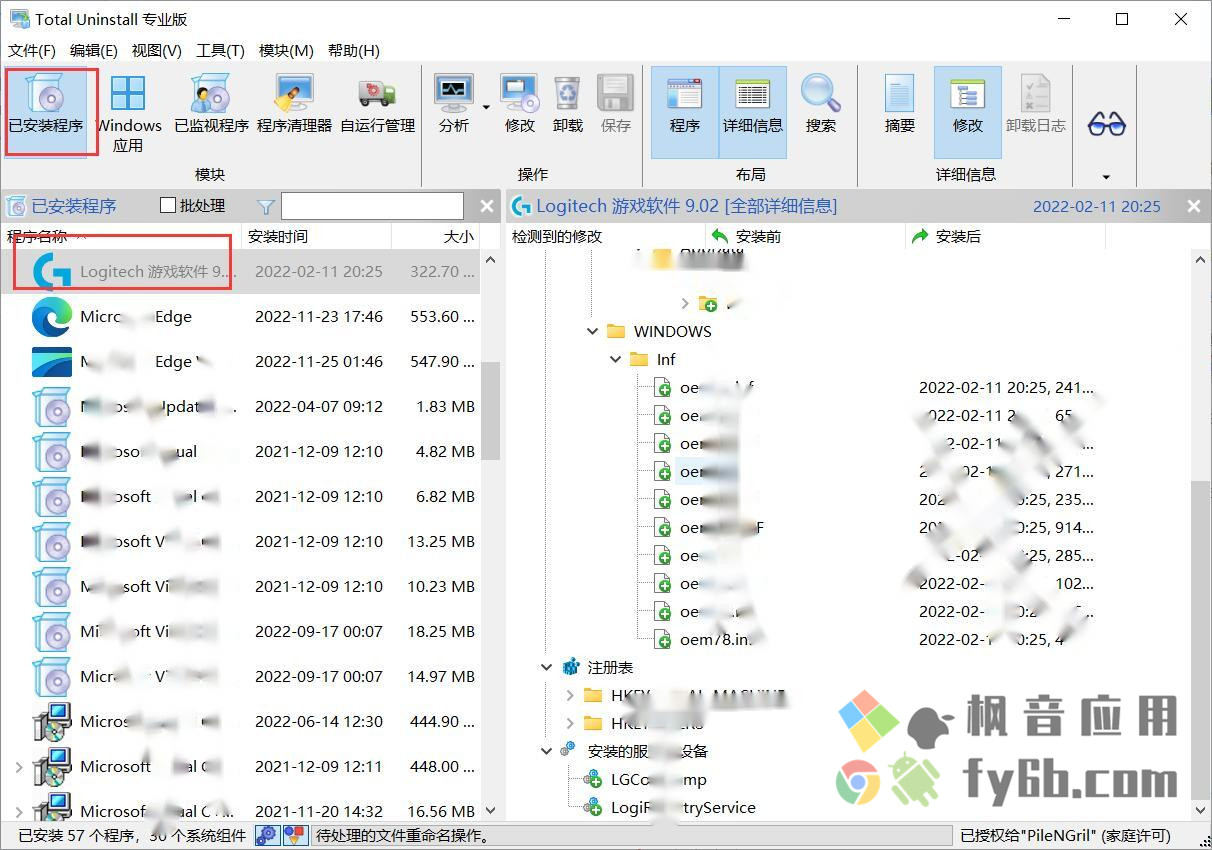Select the Edge entry sized 547.90
The image size is (1212, 850).
tap(240, 361)
